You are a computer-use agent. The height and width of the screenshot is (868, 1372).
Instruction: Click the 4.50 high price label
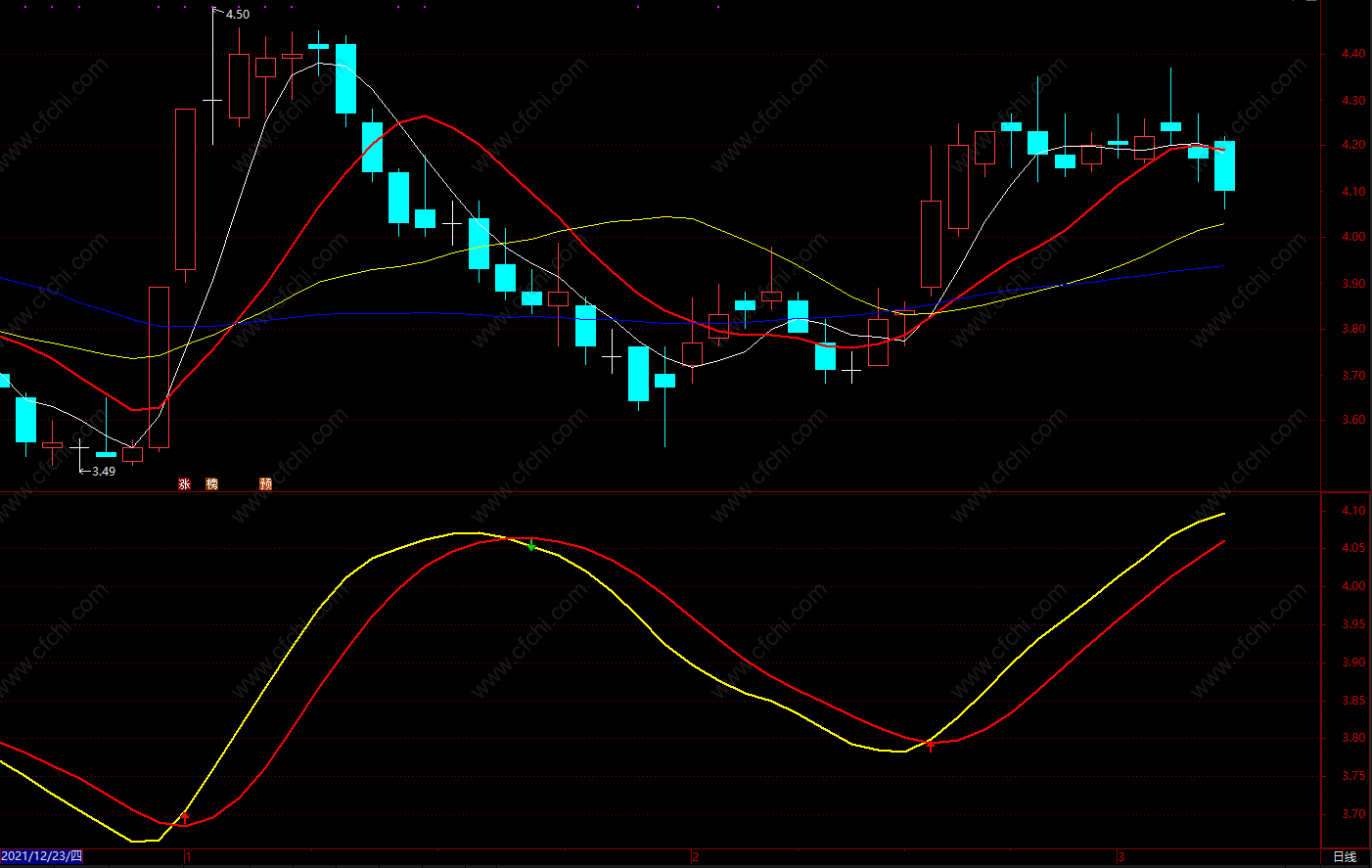[x=238, y=15]
